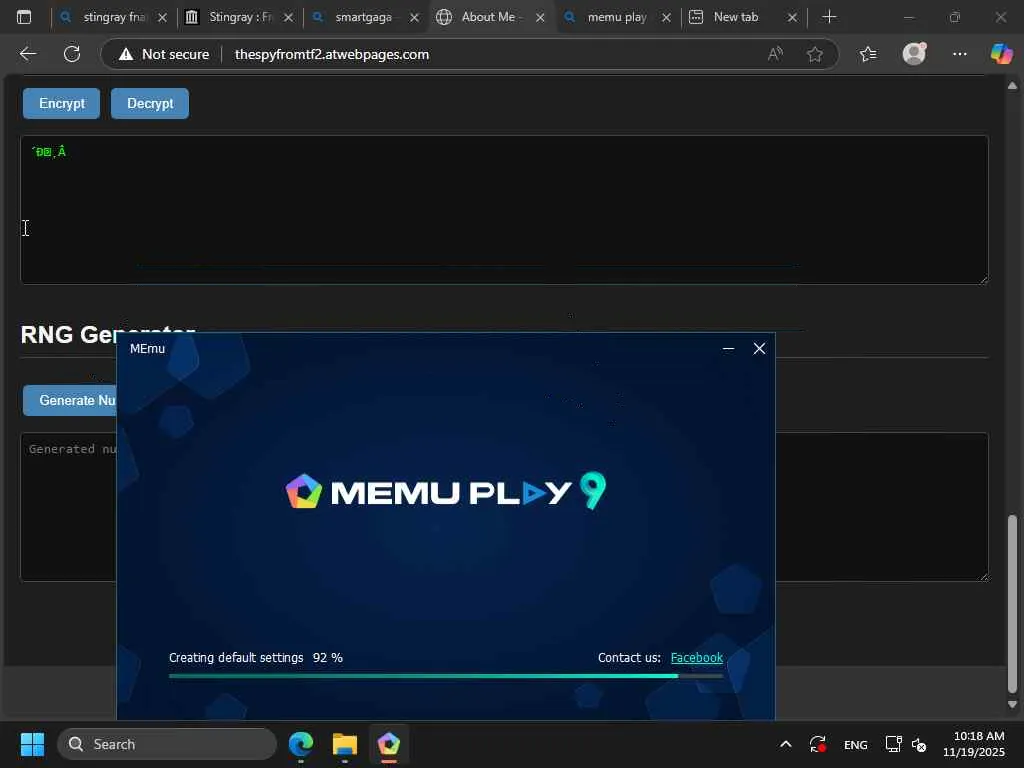Close the smartgaga tab
Screen dimensions: 1024x768
(414, 18)
